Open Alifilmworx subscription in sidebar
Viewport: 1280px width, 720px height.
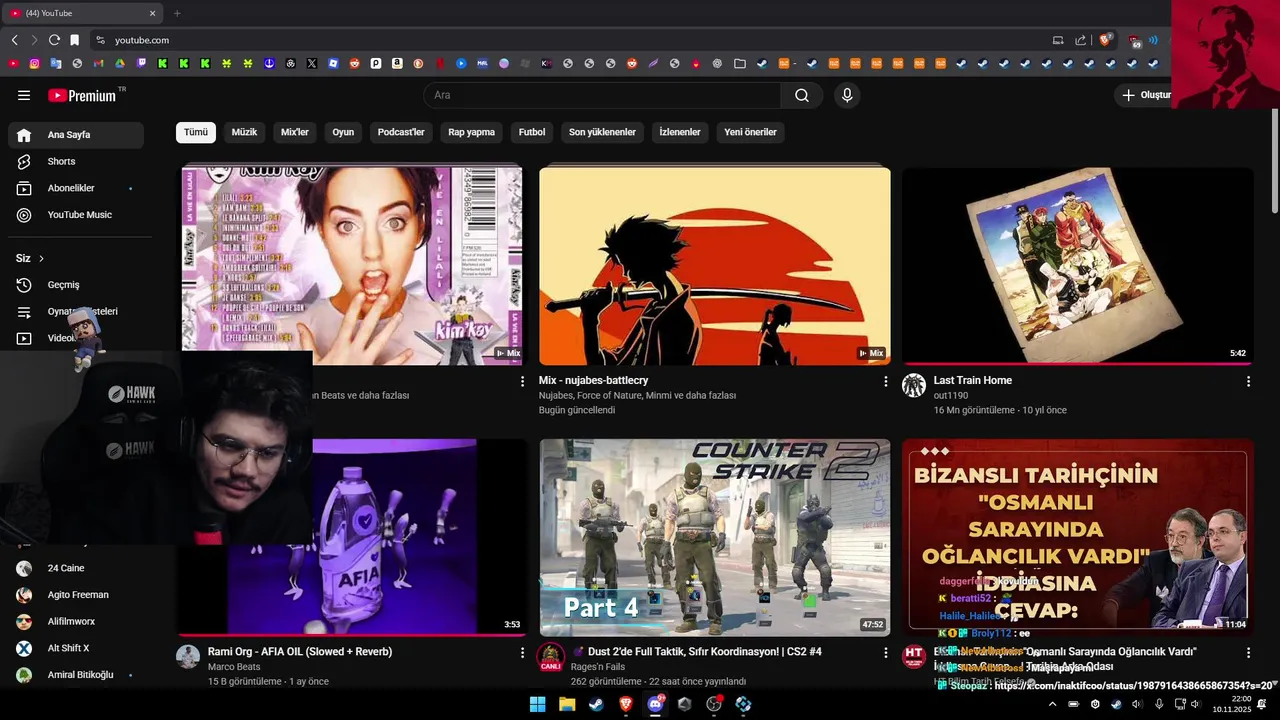tap(76, 621)
